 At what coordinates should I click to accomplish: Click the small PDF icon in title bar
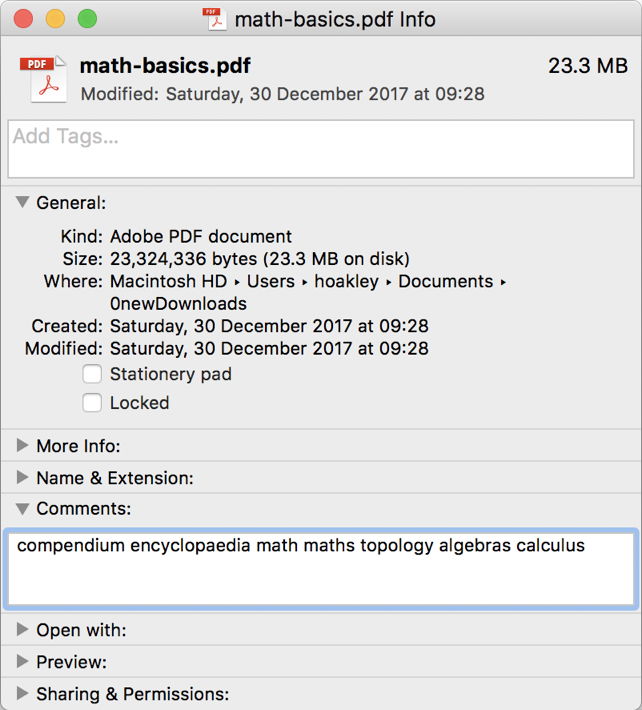[x=213, y=19]
